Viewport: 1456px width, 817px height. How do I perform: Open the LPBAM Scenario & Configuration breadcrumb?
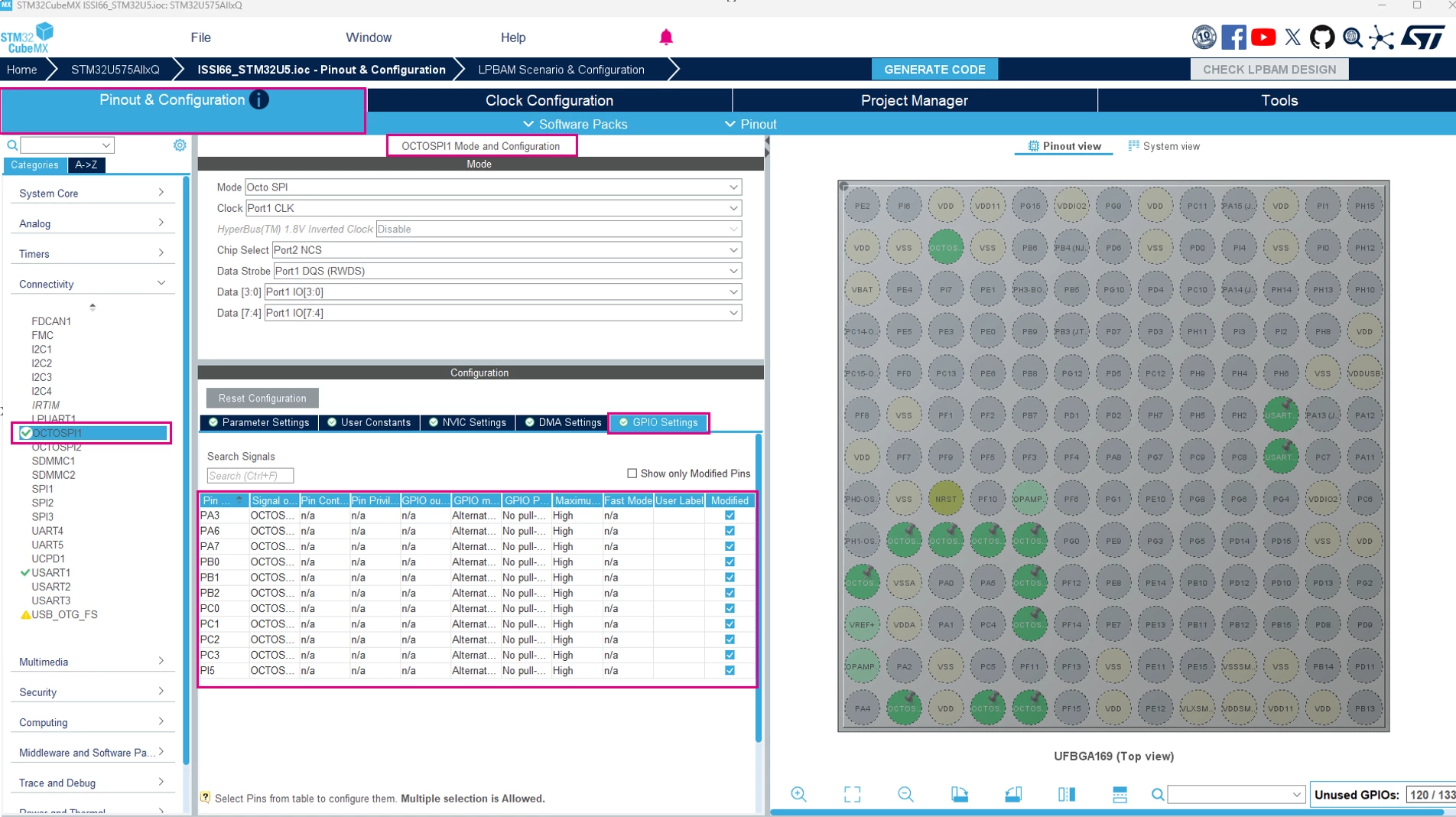click(561, 70)
